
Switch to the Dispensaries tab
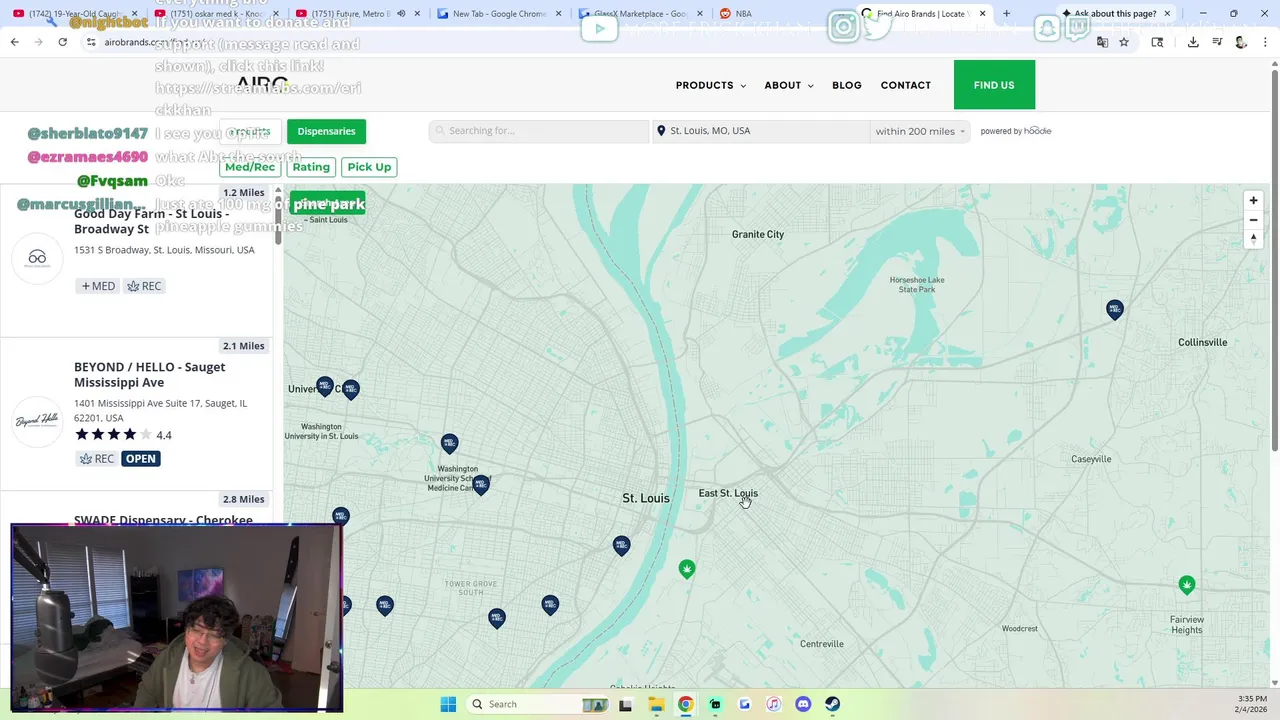click(x=326, y=131)
